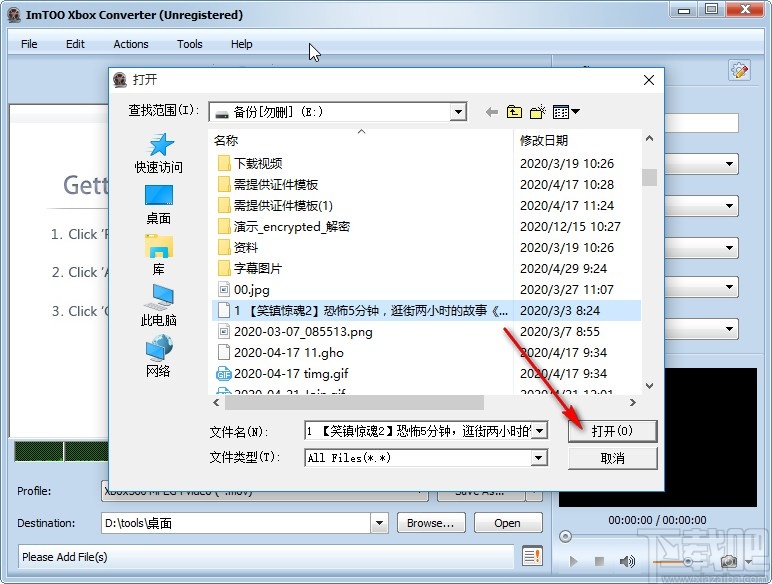Expand the 查找范围 drive dropdown

(x=458, y=112)
